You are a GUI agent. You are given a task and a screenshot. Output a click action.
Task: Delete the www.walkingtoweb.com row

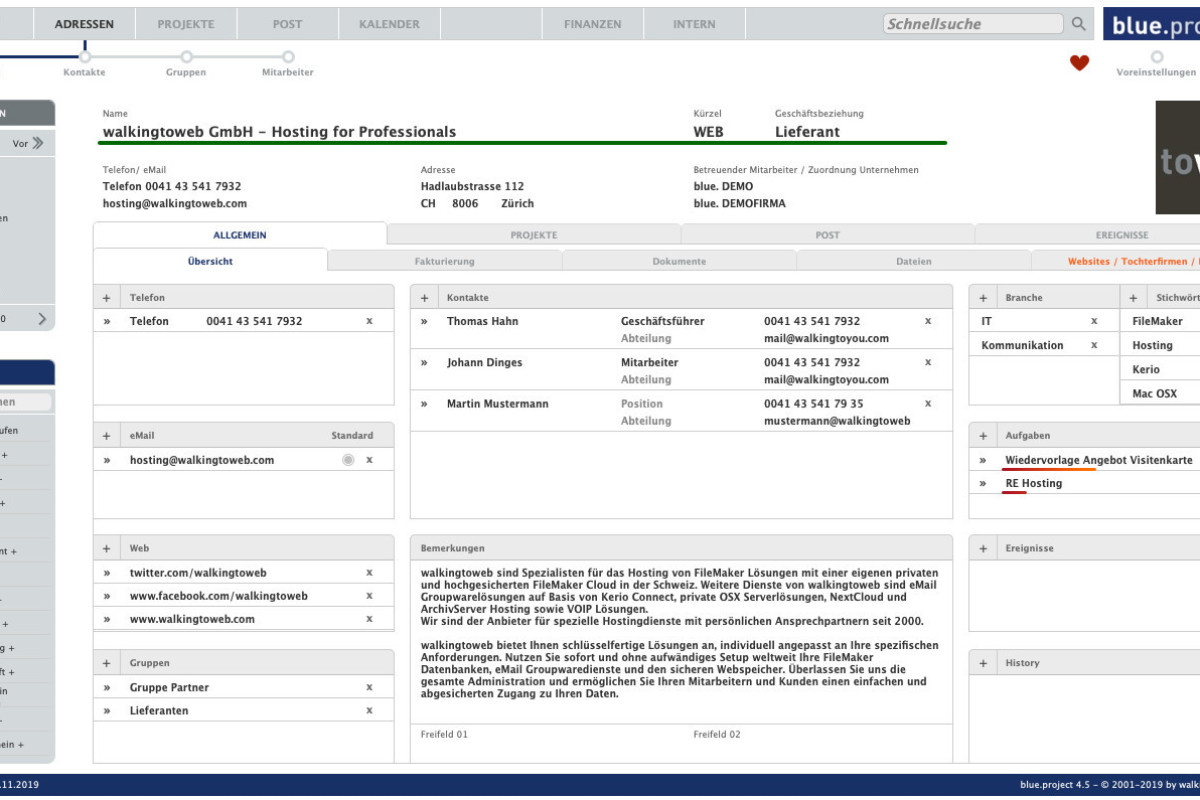[x=369, y=619]
